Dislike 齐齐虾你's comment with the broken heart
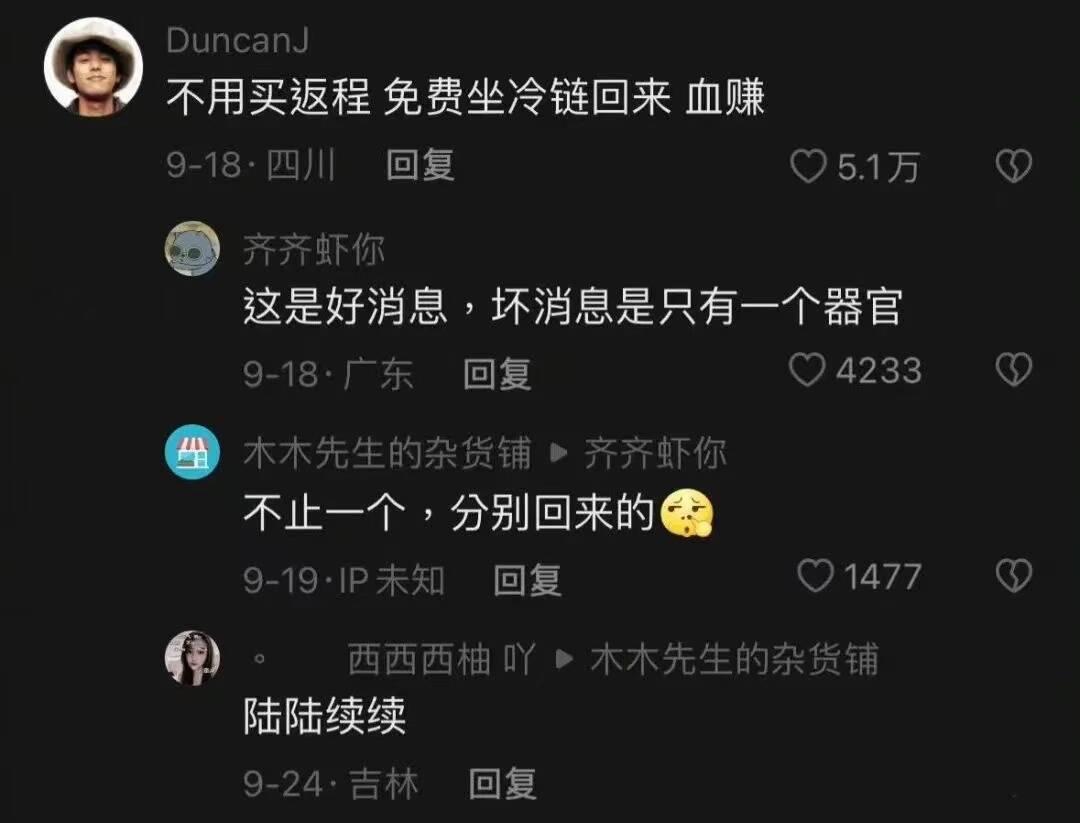Screen dimensions: 1080x823 1014,370
